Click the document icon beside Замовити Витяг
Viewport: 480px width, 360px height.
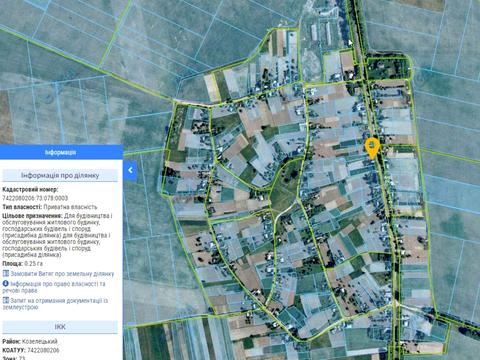click(6, 273)
